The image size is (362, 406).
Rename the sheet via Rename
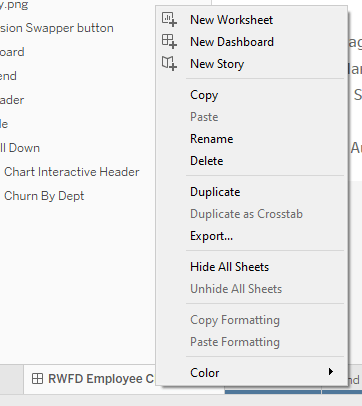(x=251, y=139)
